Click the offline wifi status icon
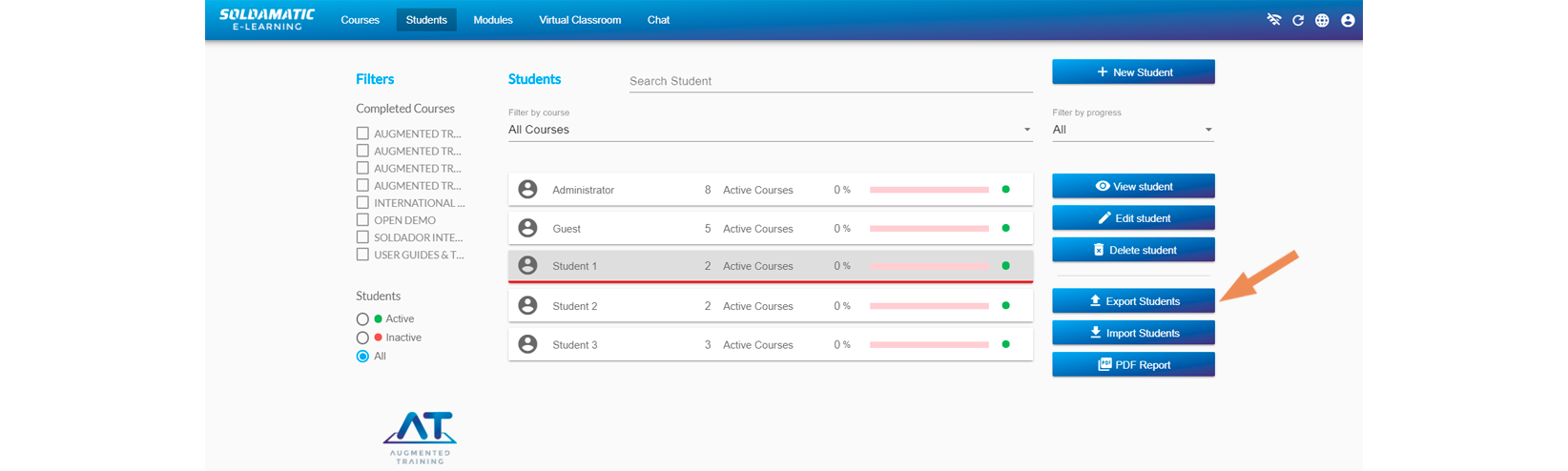The height and width of the screenshot is (471, 1568). (1273, 20)
